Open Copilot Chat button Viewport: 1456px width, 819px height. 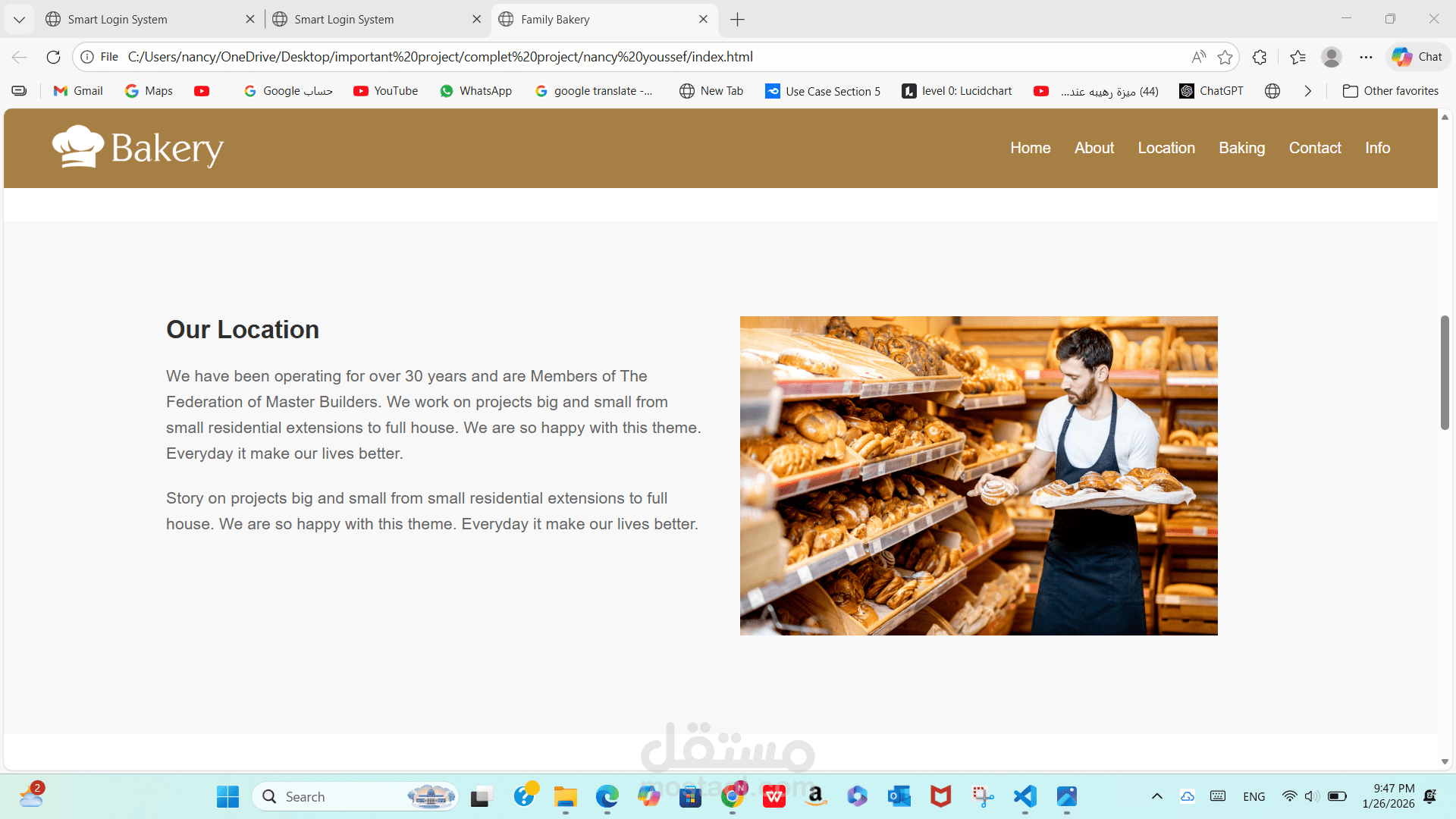tap(1417, 57)
